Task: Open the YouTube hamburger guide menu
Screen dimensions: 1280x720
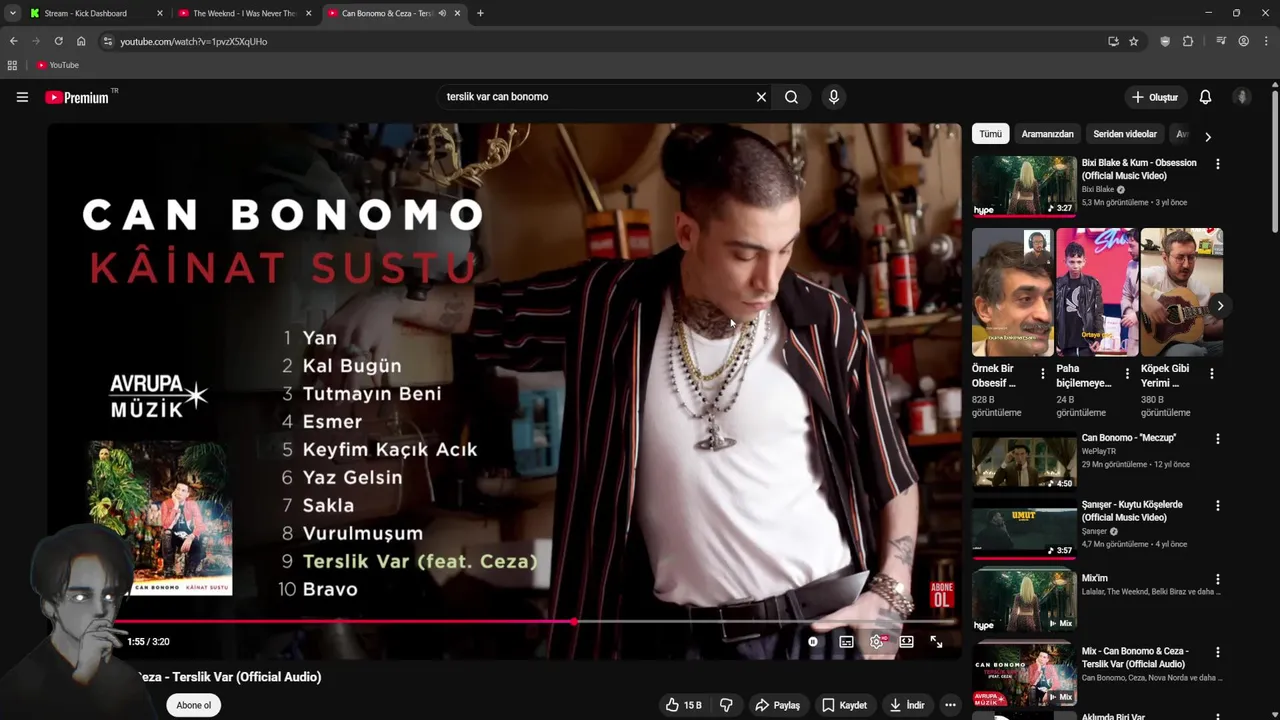Action: pos(22,97)
